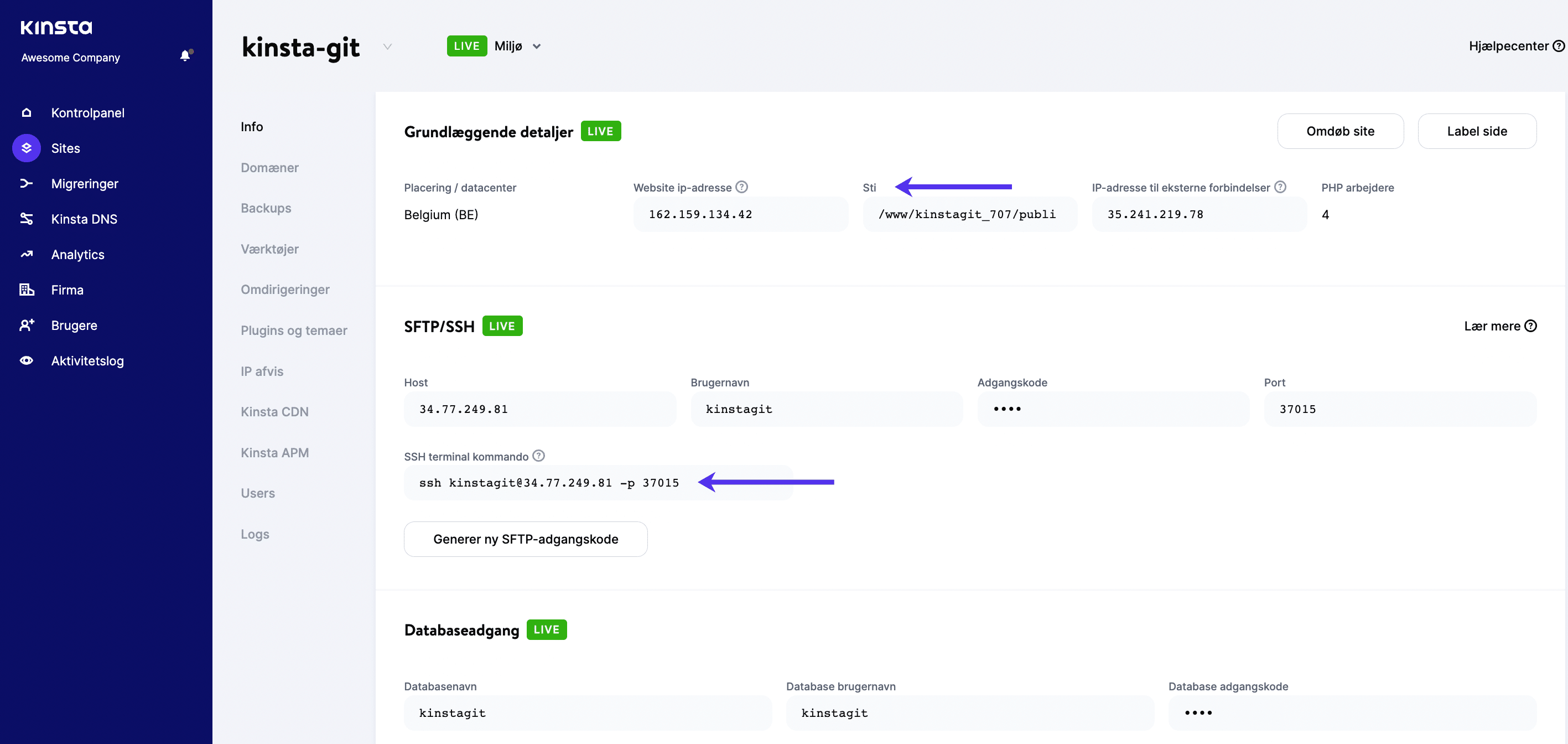This screenshot has width=1568, height=744.
Task: Click help icon beside SSH terminal kommando
Action: 539,456
